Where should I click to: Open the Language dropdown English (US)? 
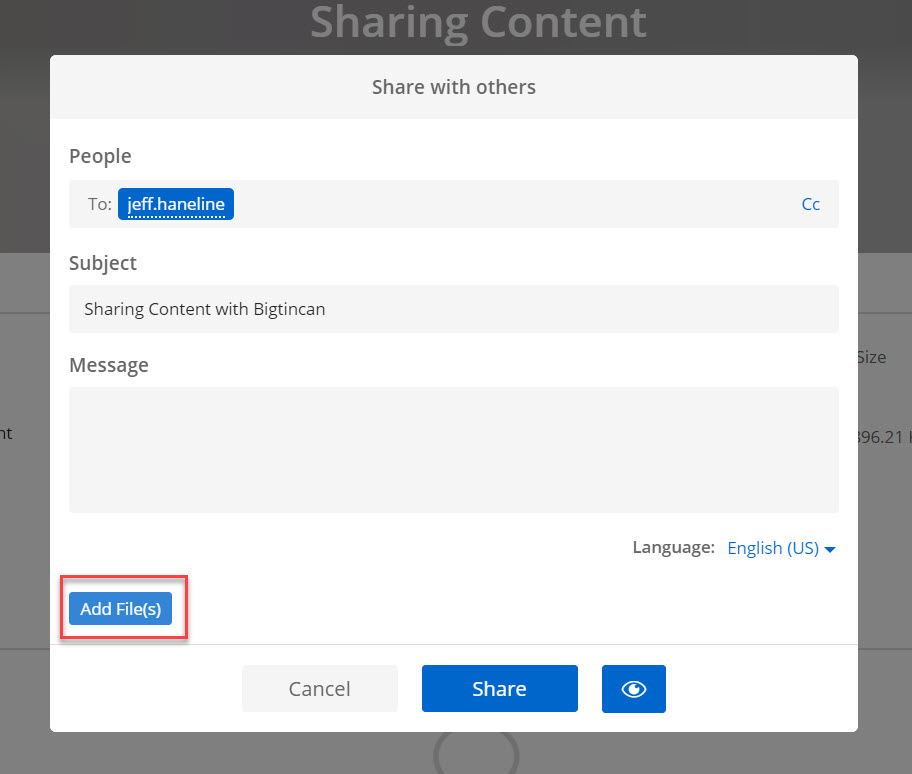(x=781, y=548)
